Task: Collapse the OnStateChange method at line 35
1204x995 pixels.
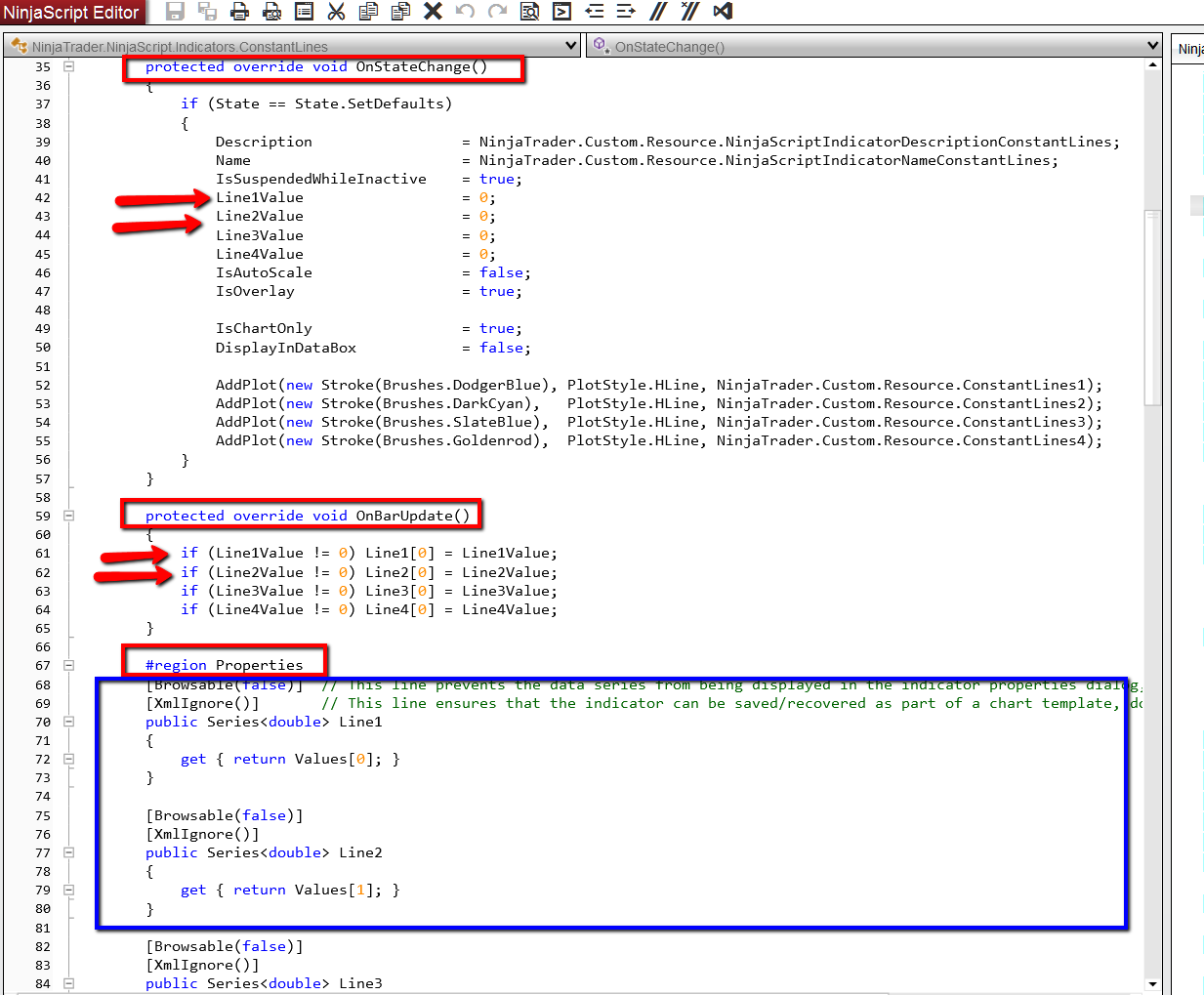Action: tap(69, 66)
